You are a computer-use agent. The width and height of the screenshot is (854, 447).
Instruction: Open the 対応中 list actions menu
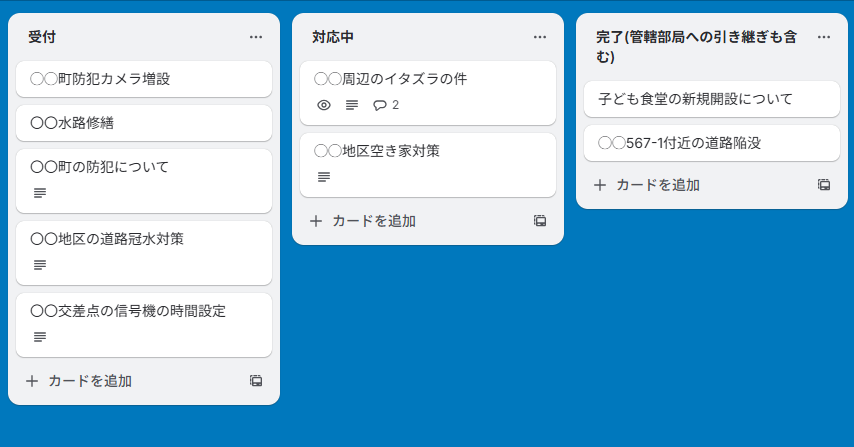click(540, 37)
